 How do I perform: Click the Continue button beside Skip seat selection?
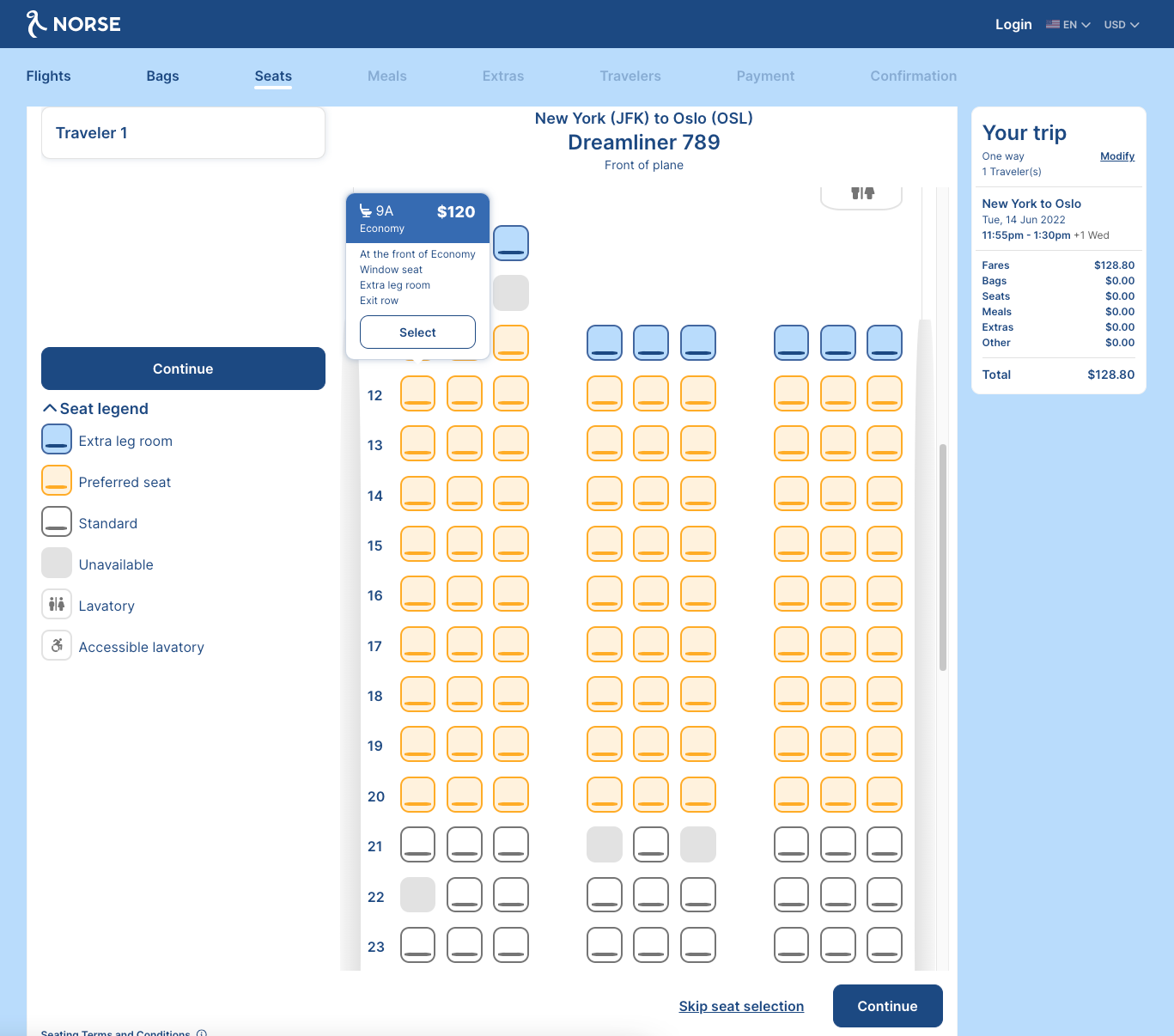(x=887, y=1006)
